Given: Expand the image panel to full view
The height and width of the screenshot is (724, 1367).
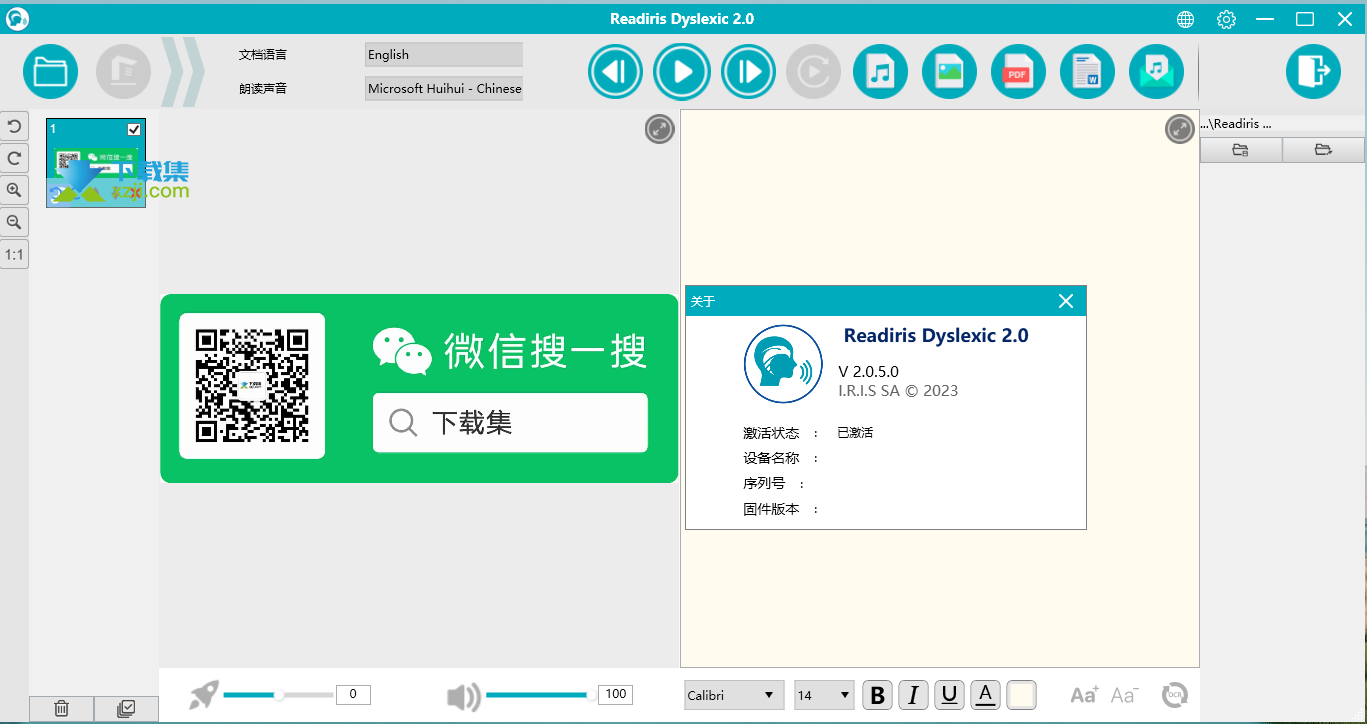Looking at the screenshot, I should coord(659,129).
